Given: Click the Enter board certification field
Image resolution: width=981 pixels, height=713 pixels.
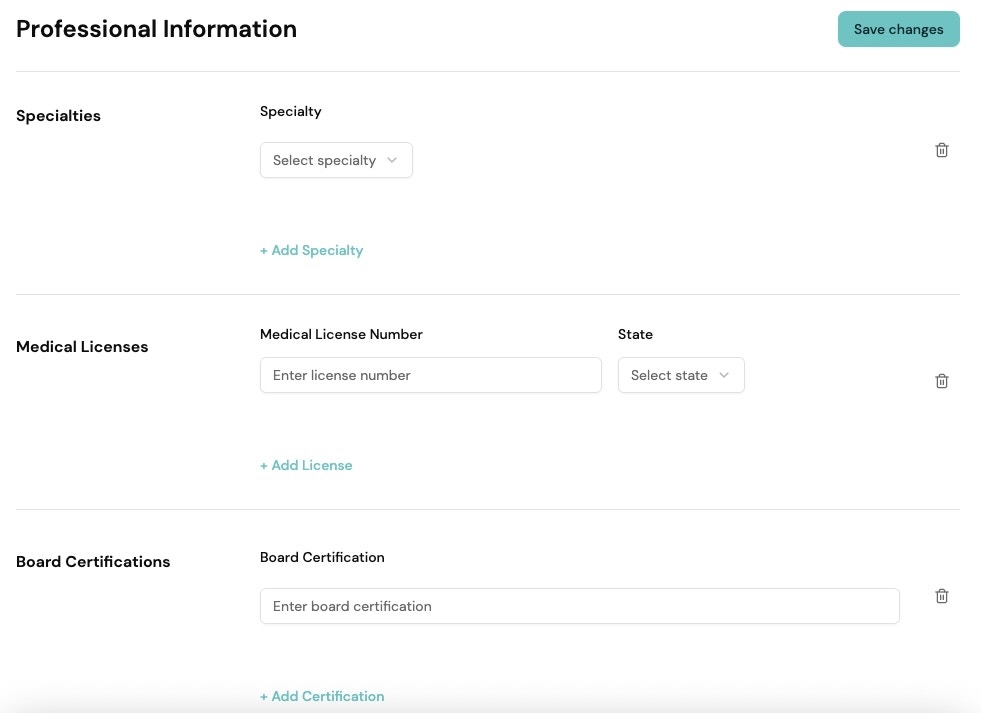Looking at the screenshot, I should [579, 606].
